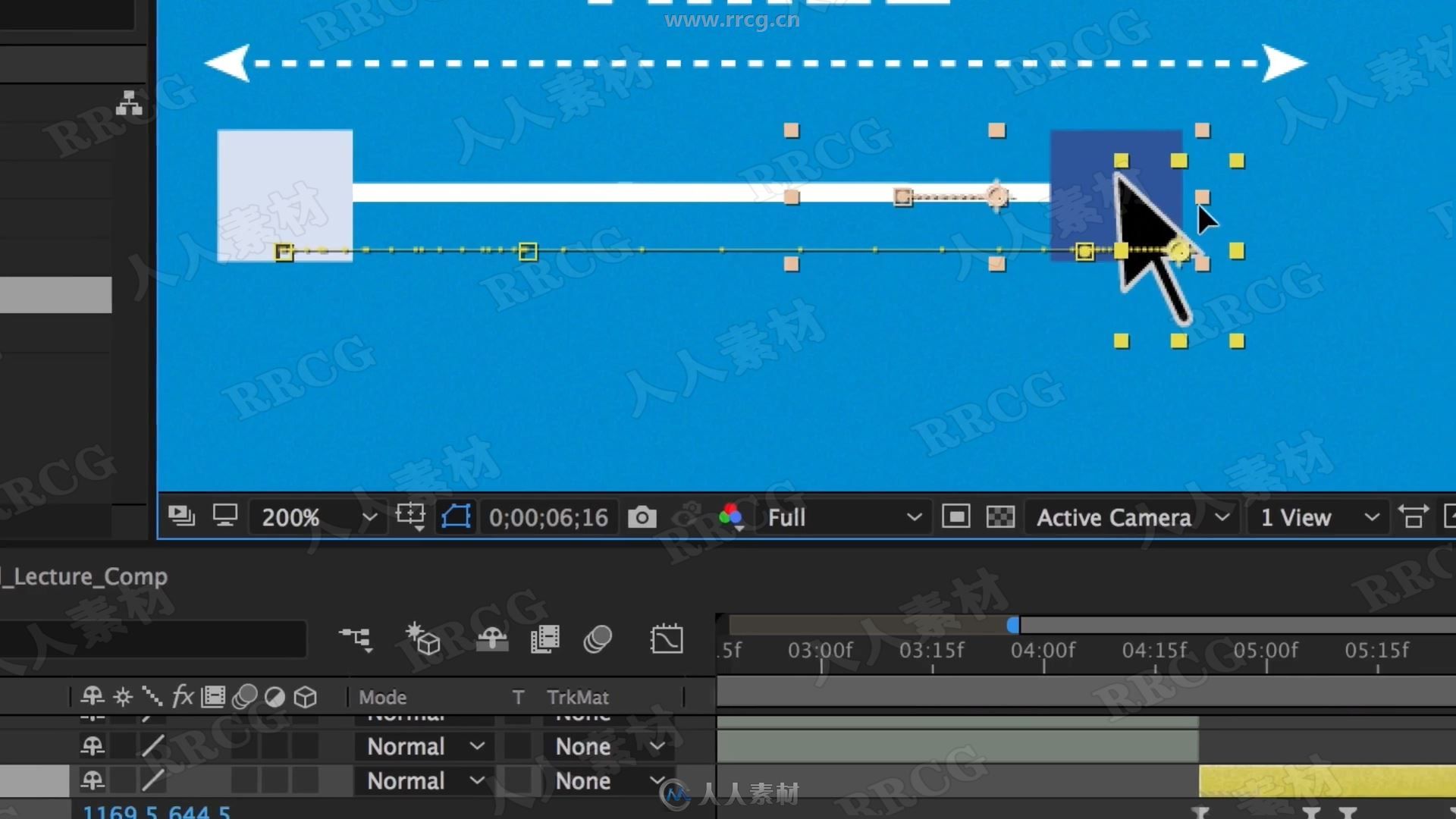
Task: Click the Primary Viewer monitor icon
Action: pos(225,516)
